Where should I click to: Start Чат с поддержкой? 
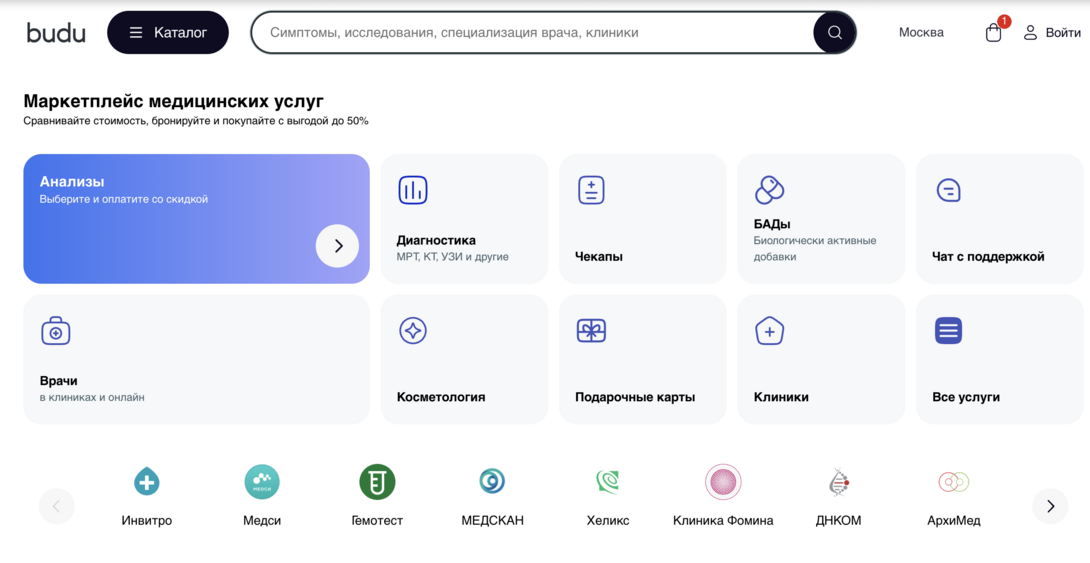[x=999, y=219]
